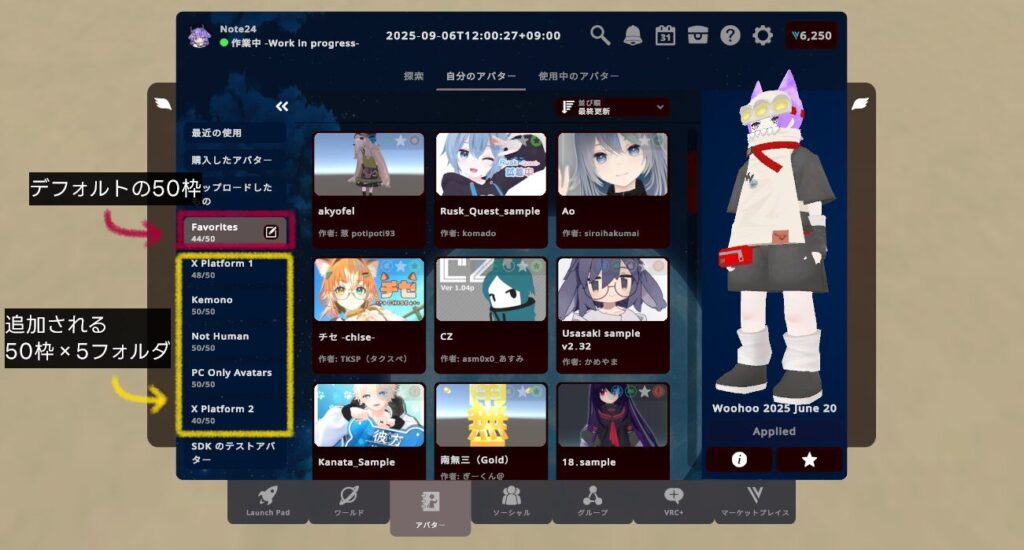
Task: Open notifications bell icon
Action: 632,35
